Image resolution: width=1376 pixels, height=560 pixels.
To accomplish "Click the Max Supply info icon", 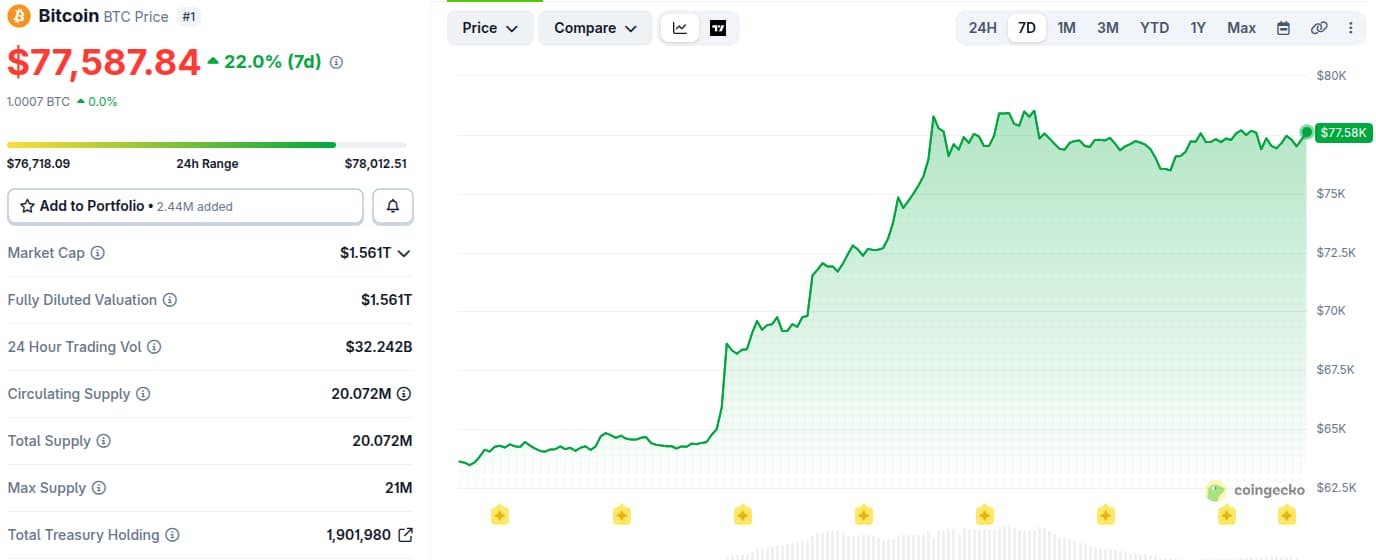I will click(x=98, y=488).
